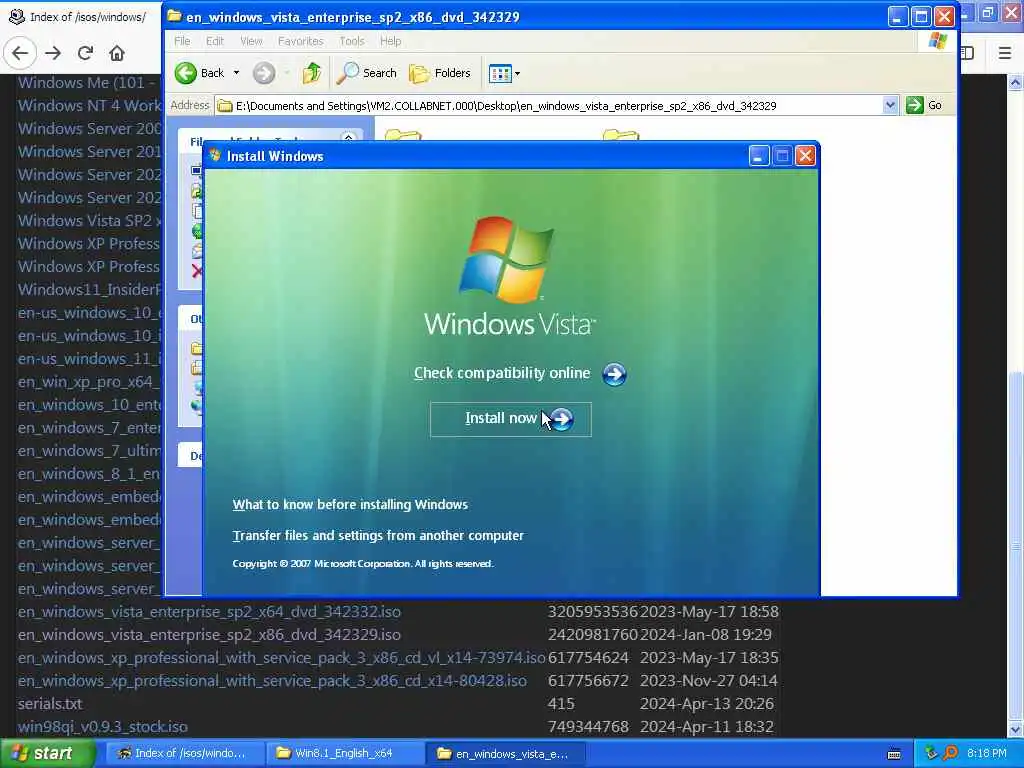Click the 2024-Apr-13 20:26 date entry
Viewport: 1024px width, 768px height.
[x=707, y=704]
